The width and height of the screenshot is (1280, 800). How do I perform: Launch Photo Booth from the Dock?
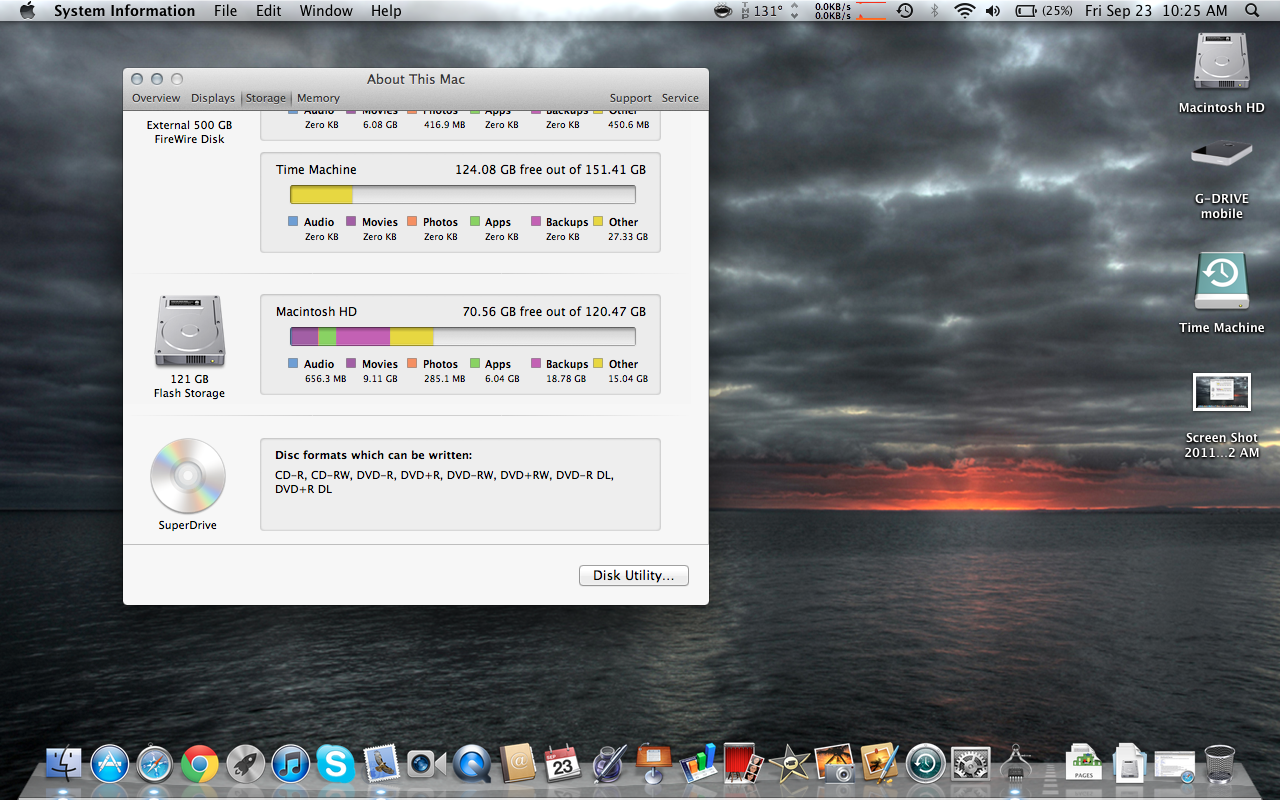pos(744,765)
